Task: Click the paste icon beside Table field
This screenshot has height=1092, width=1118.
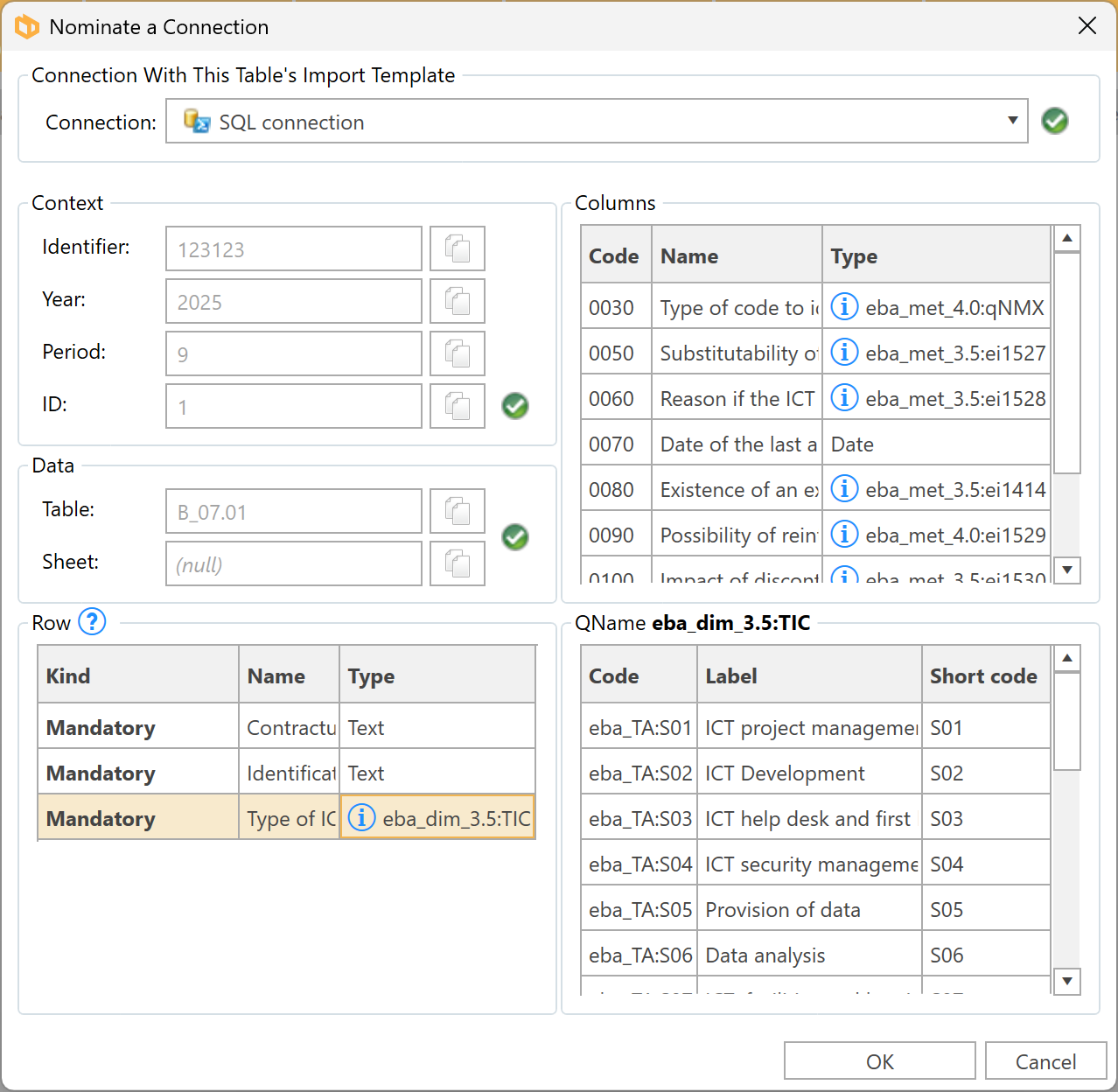Action: click(x=457, y=512)
